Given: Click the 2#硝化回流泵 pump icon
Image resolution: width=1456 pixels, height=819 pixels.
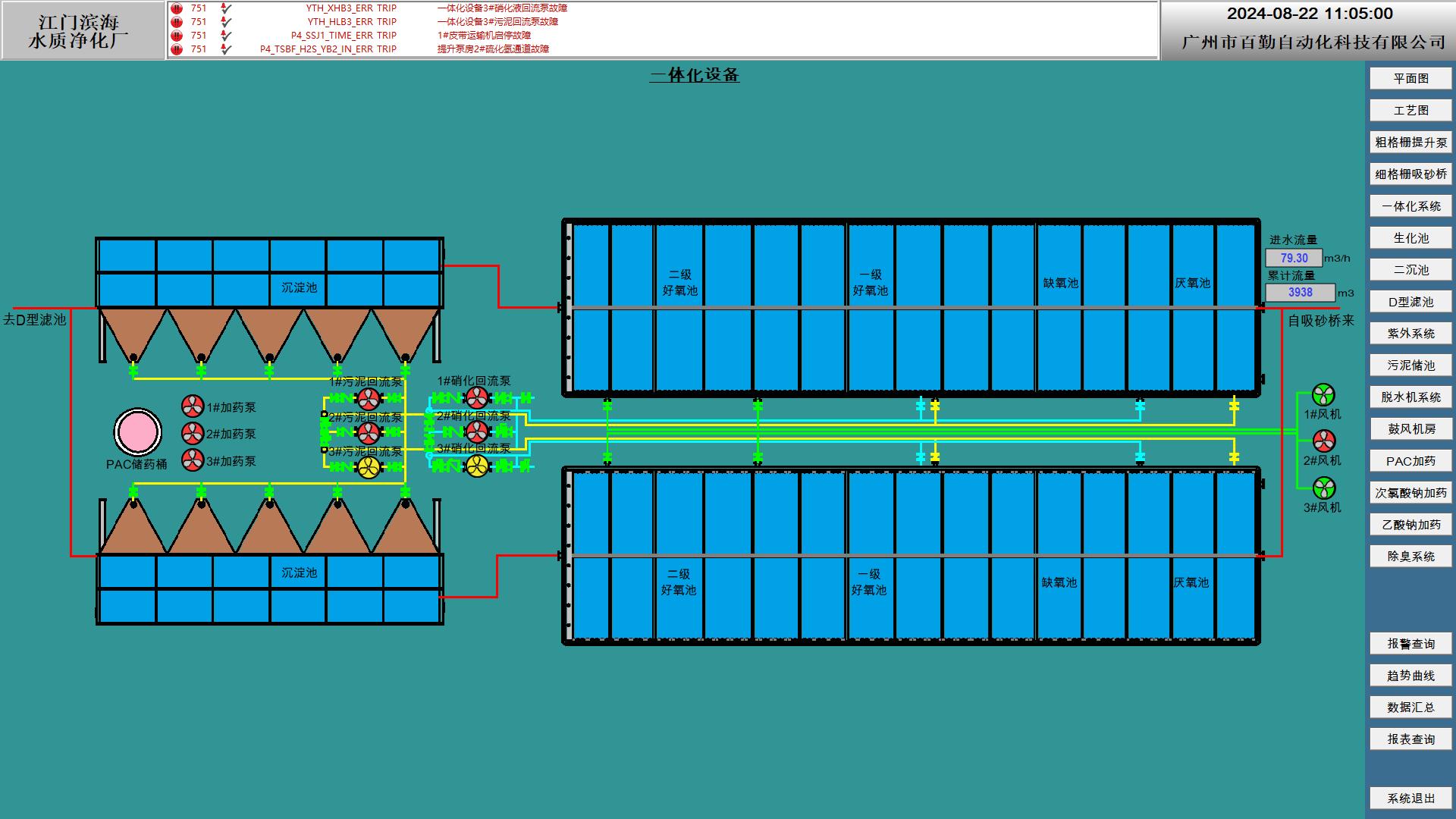Looking at the screenshot, I should (477, 431).
